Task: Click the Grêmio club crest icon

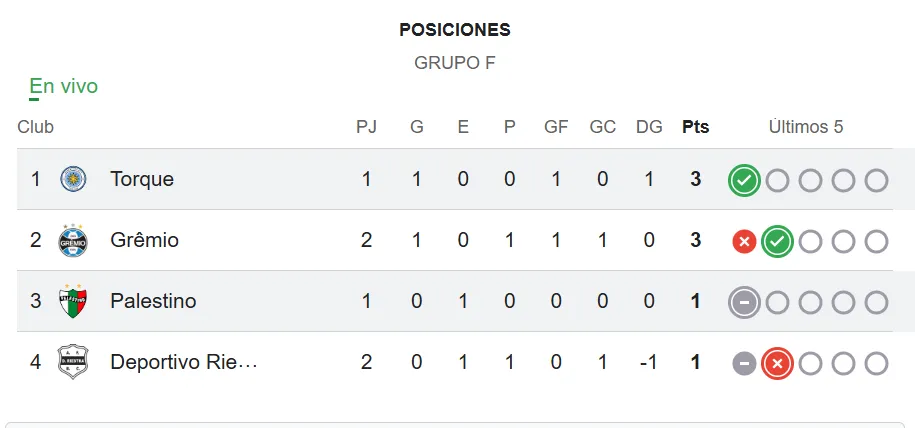Action: pyautogui.click(x=73, y=241)
